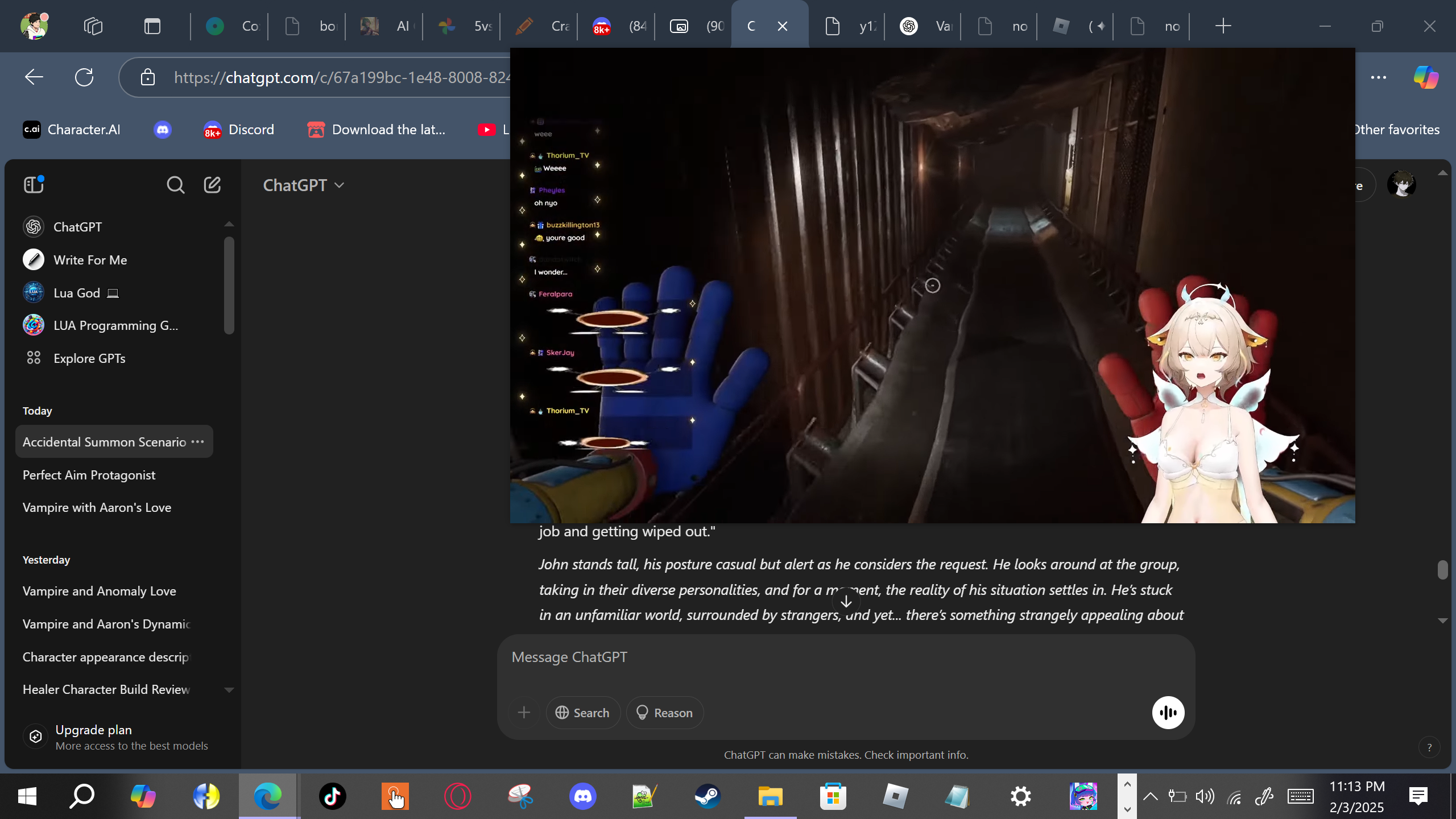
Task: Refresh the current page
Action: 84,77
